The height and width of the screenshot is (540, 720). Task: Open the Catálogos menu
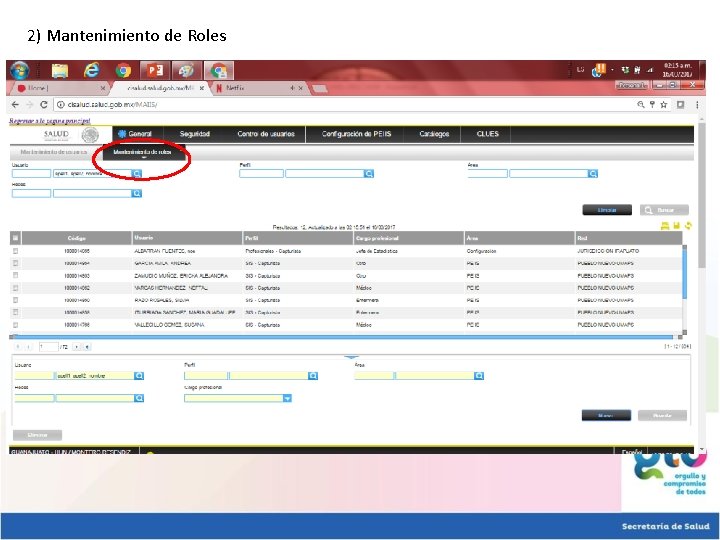(x=434, y=134)
